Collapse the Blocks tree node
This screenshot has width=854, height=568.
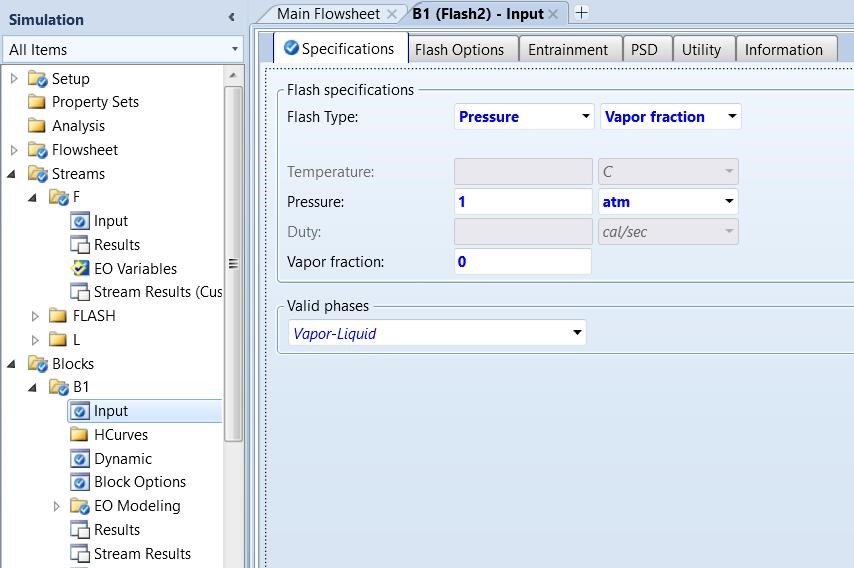click(12, 364)
